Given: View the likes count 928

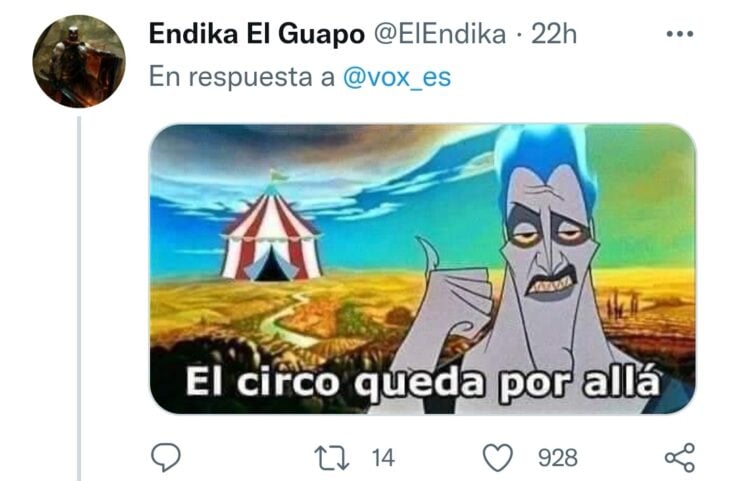Looking at the screenshot, I should point(558,458).
